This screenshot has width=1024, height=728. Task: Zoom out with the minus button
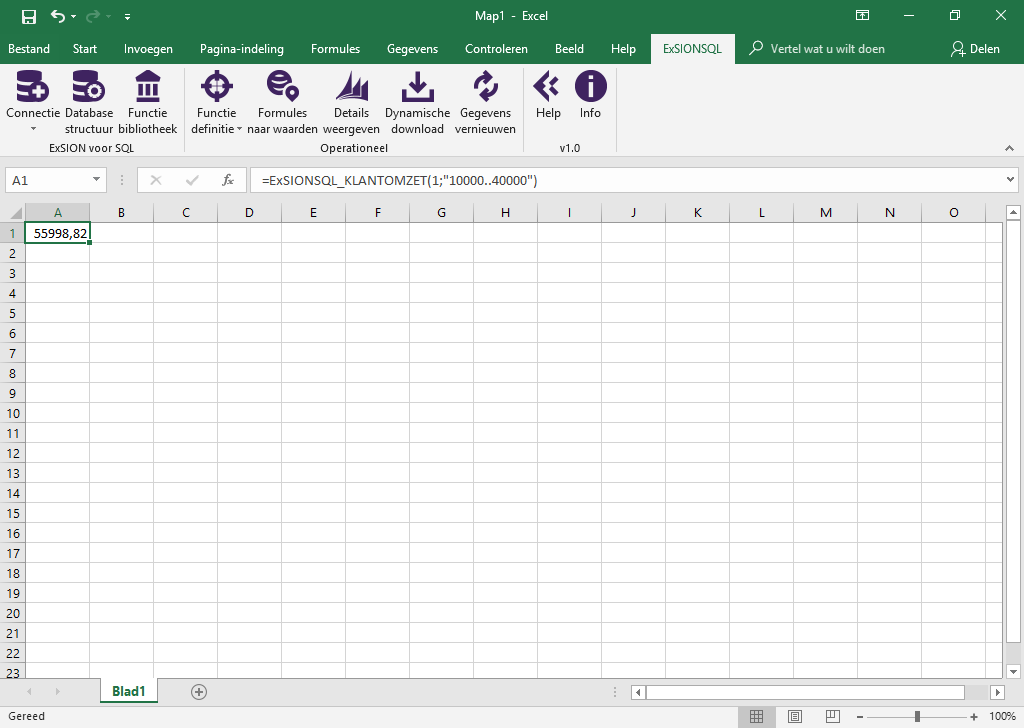(x=860, y=717)
